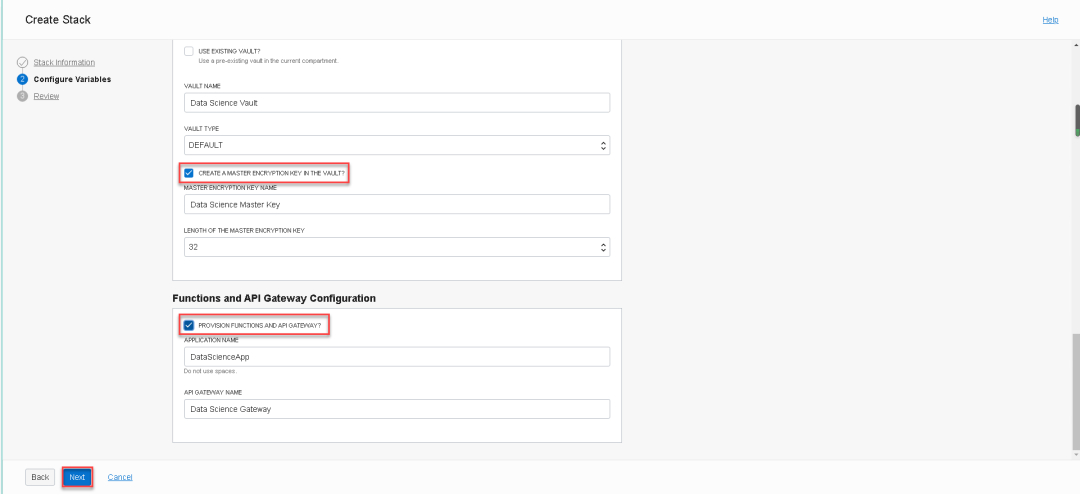Cancel the stack creation
1080x494 pixels.
(x=120, y=477)
